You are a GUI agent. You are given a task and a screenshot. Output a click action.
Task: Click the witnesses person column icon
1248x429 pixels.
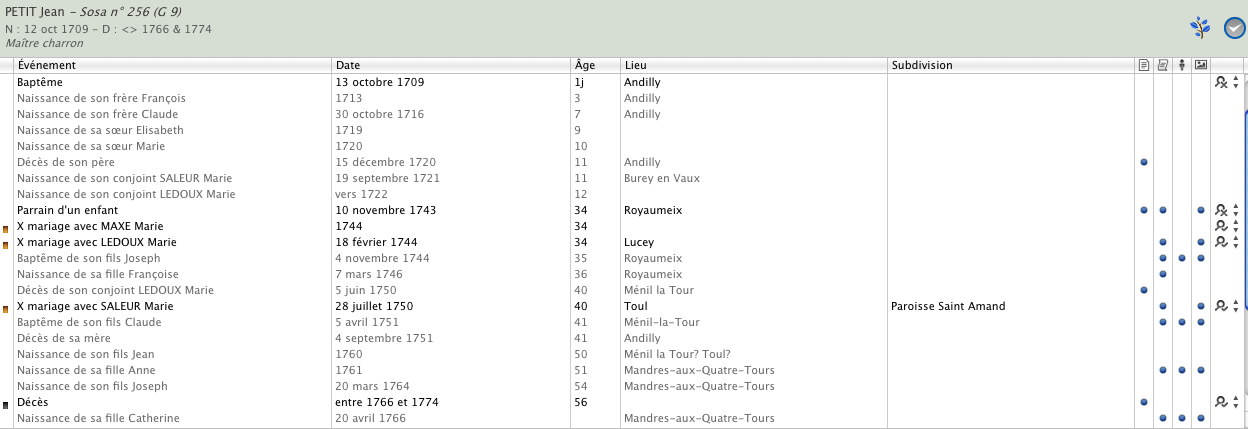pyautogui.click(x=1181, y=65)
